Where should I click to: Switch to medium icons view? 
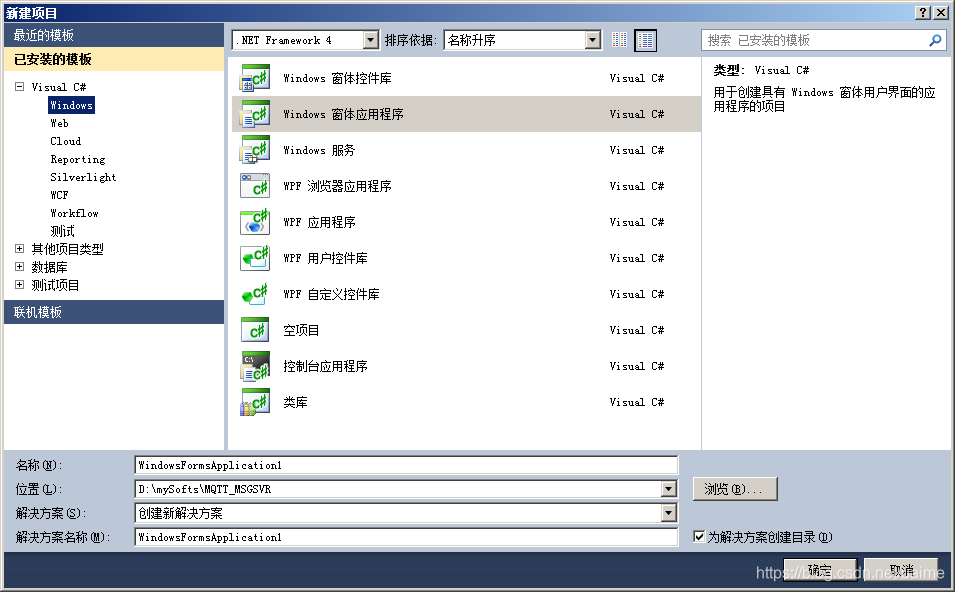[619, 40]
